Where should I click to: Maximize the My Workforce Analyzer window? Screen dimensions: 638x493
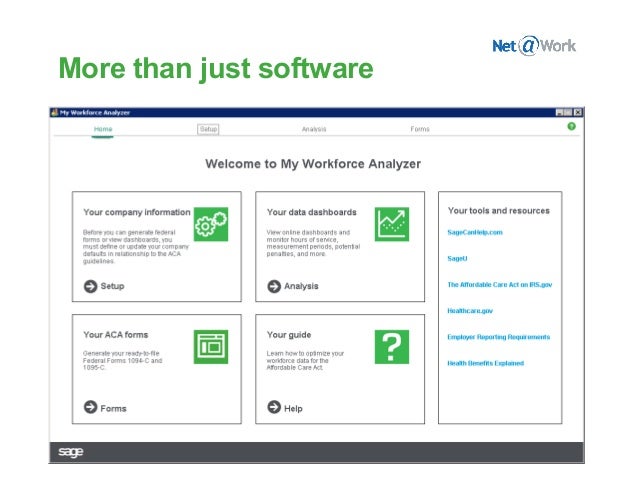point(568,112)
